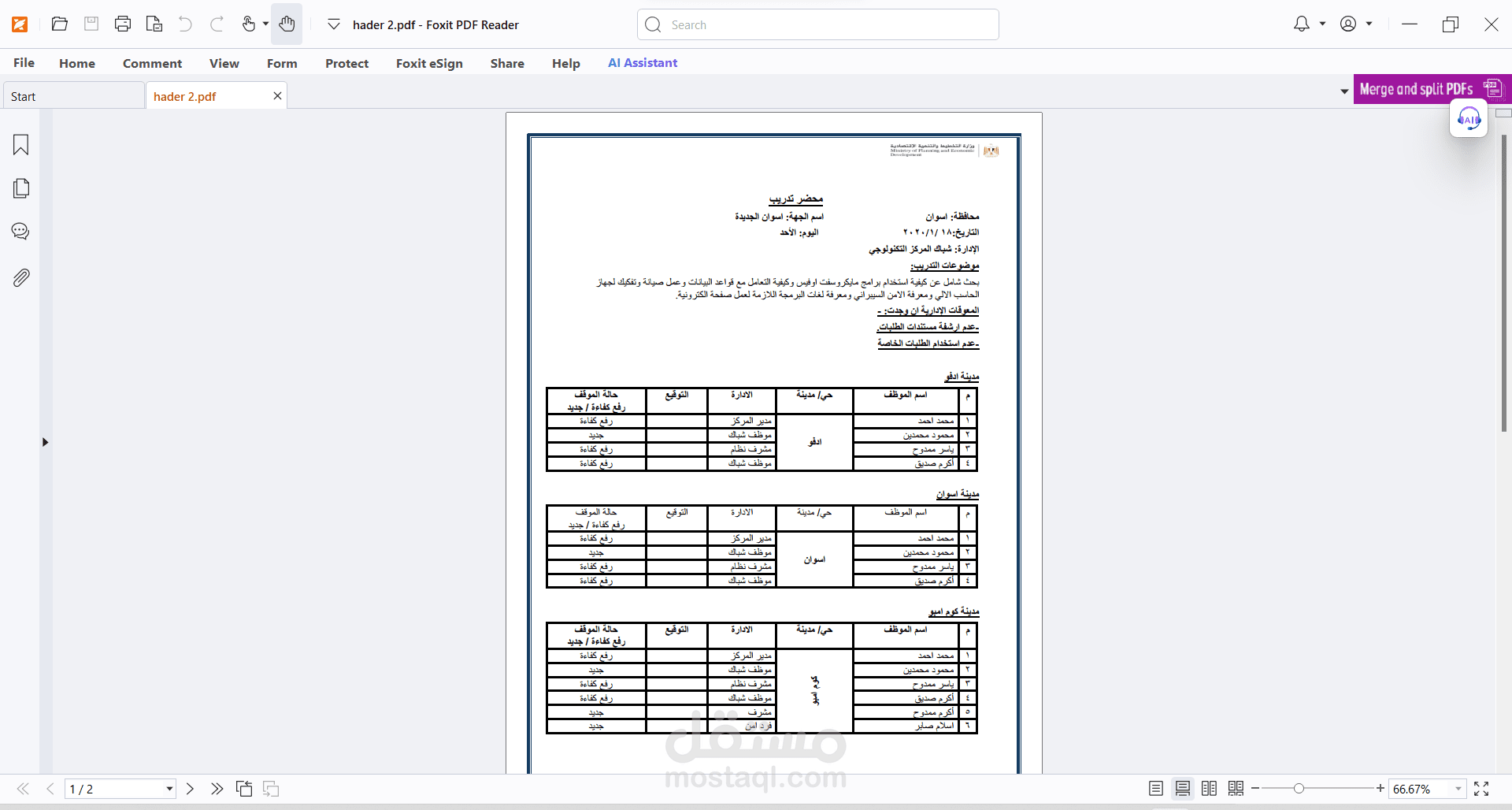Go to the last page
This screenshot has width=1512, height=810.
click(x=217, y=789)
